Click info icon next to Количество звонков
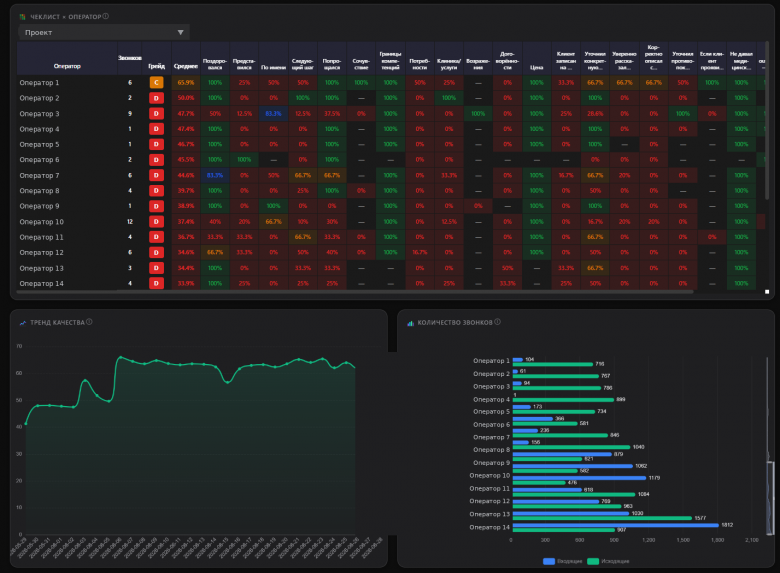The height and width of the screenshot is (573, 780). tap(497, 322)
